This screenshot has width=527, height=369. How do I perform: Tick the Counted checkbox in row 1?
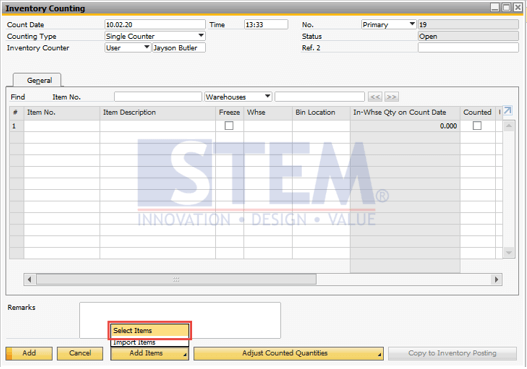[x=477, y=126]
